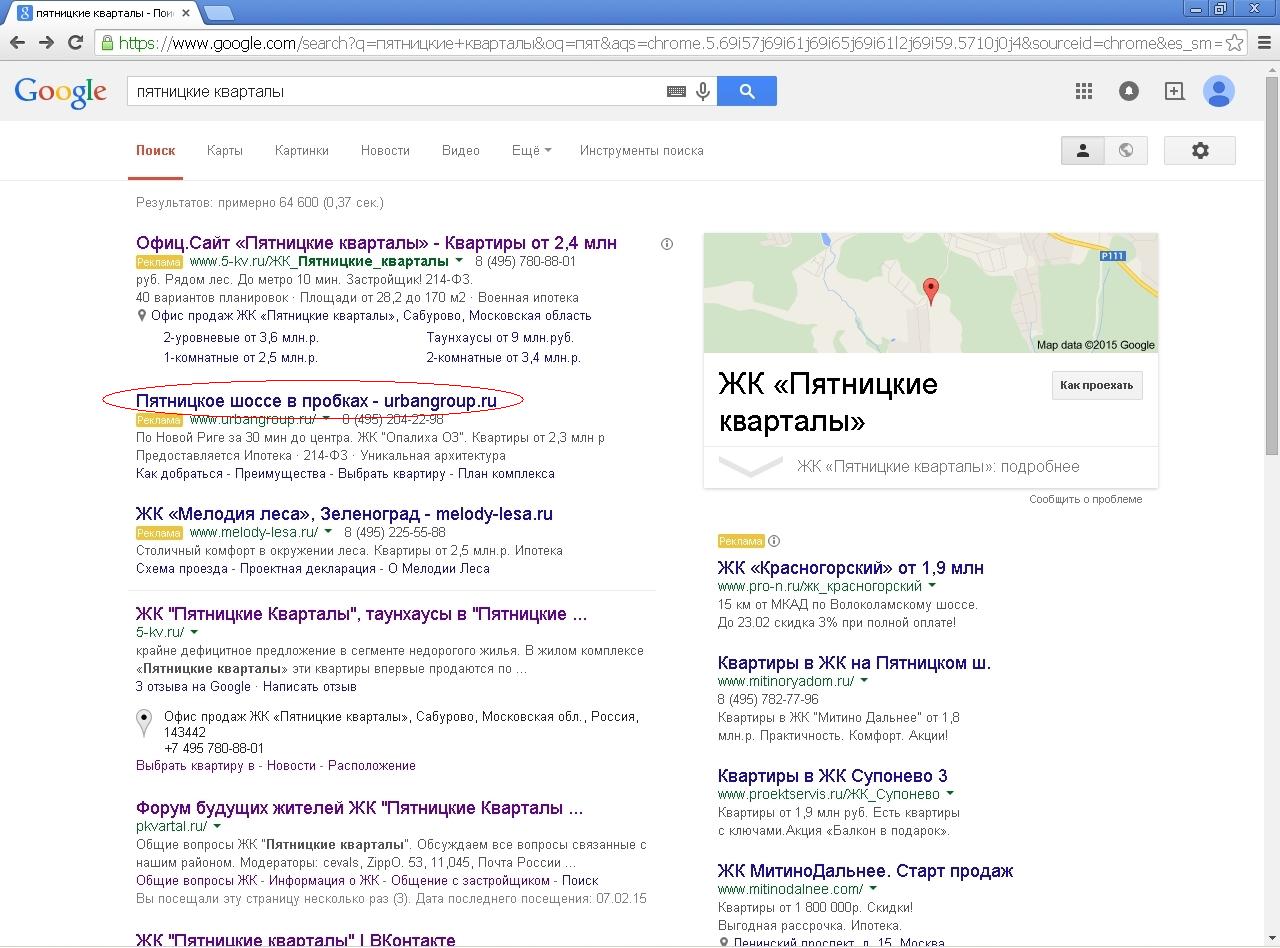Reload the page
This screenshot has height=948, width=1280.
[75, 42]
